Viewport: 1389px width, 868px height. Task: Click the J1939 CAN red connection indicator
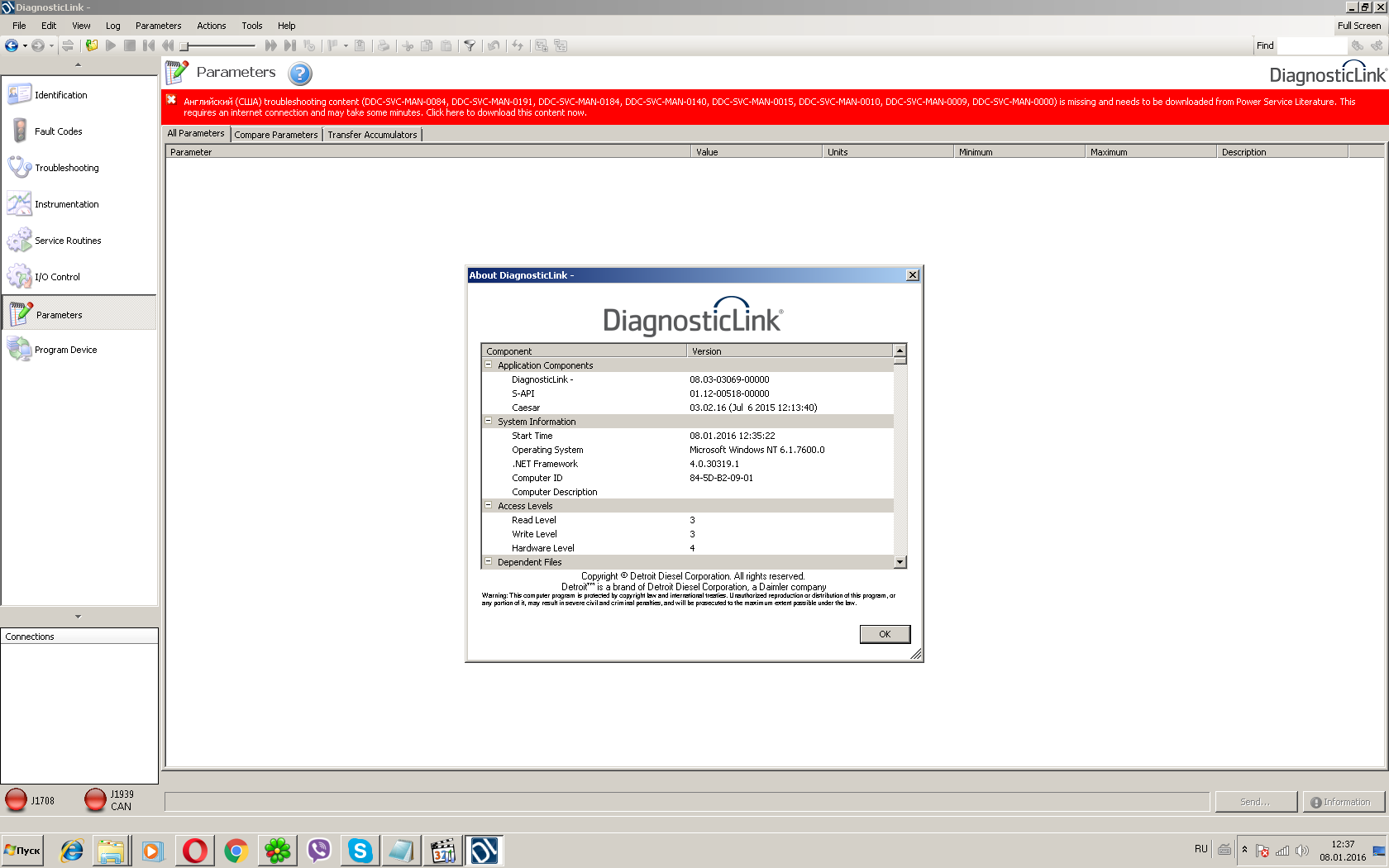(95, 800)
